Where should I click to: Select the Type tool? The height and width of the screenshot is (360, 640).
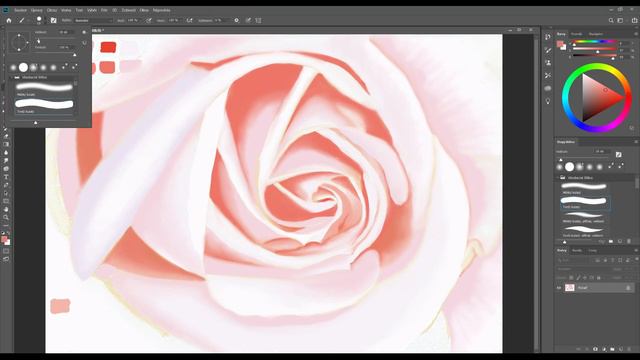click(x=6, y=177)
